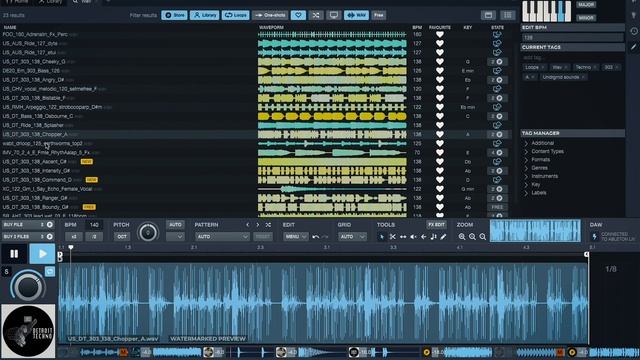Select the MINOR key button
The height and width of the screenshot is (360, 640).
tap(586, 18)
